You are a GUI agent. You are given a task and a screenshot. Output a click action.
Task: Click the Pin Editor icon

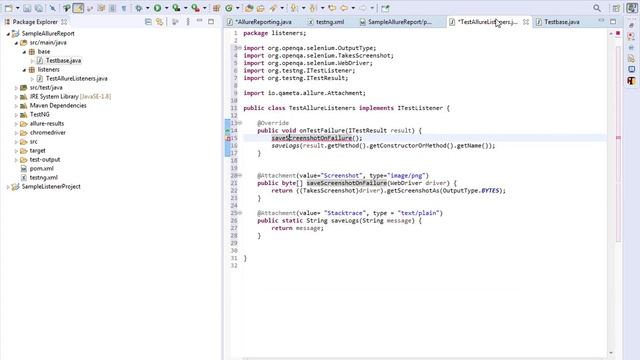pos(385,8)
